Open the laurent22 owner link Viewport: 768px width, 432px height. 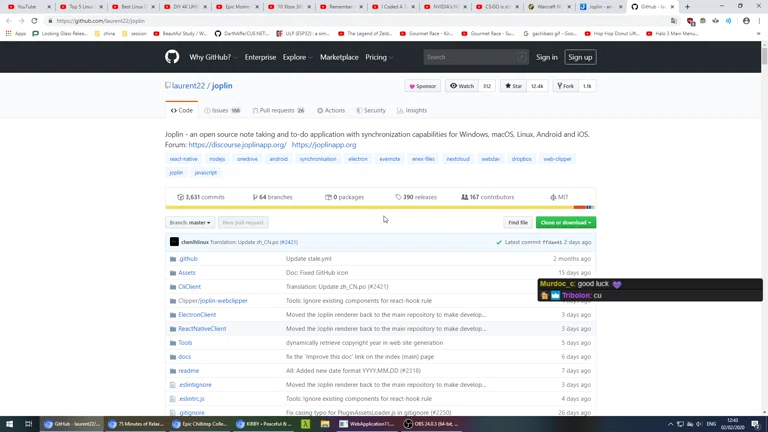[x=188, y=86]
